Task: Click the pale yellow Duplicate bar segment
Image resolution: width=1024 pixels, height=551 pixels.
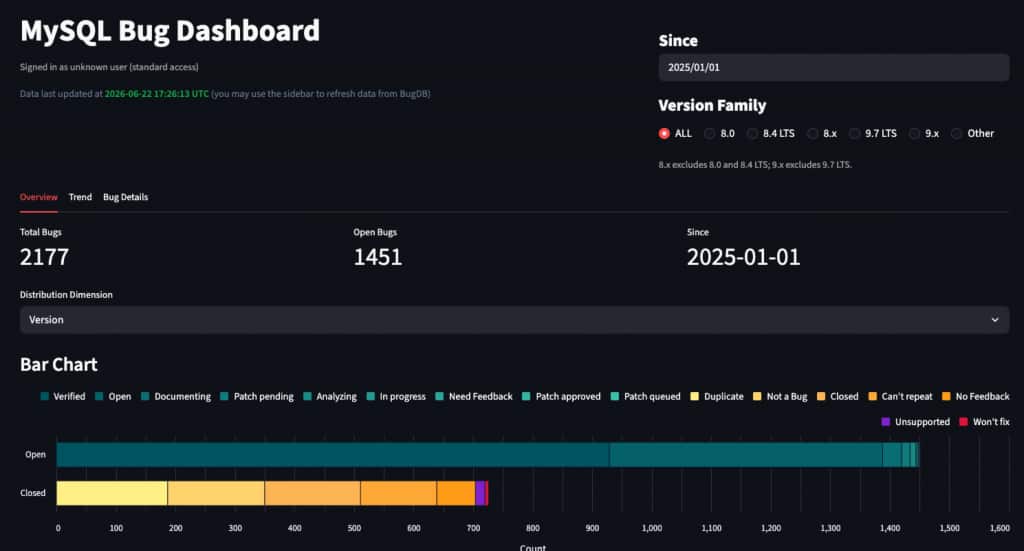Action: 112,493
